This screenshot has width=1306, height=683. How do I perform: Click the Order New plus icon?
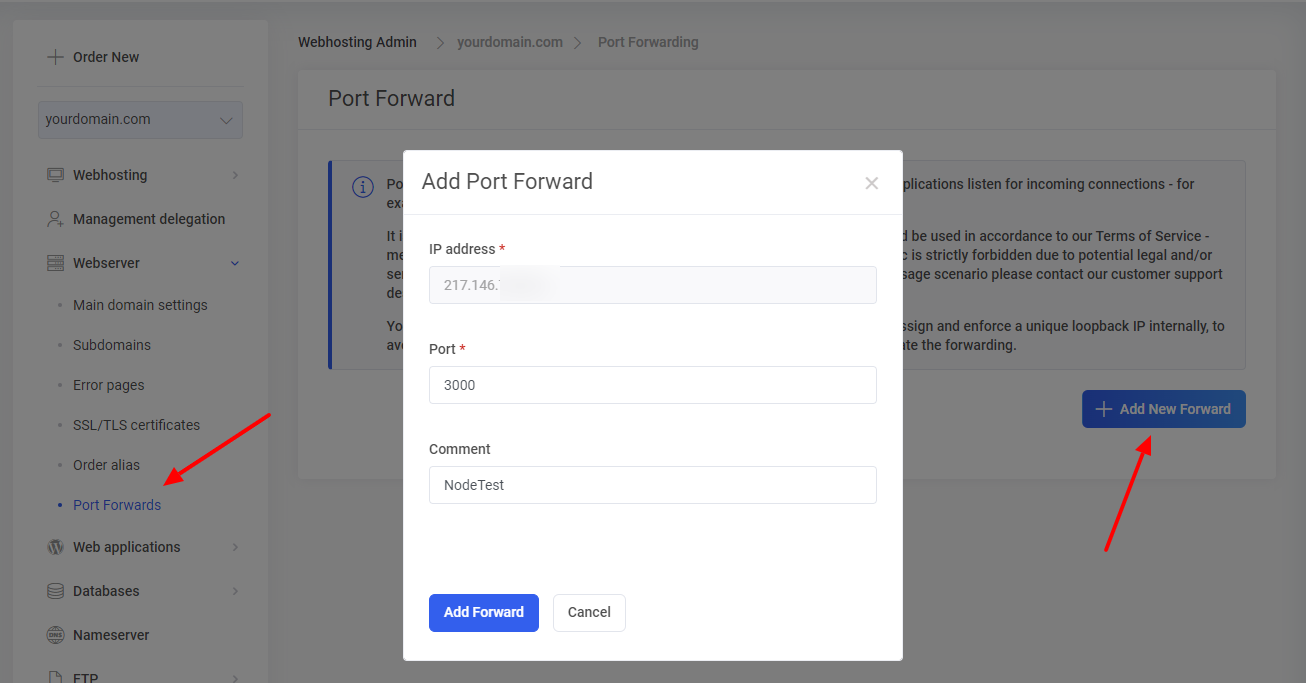[56, 57]
